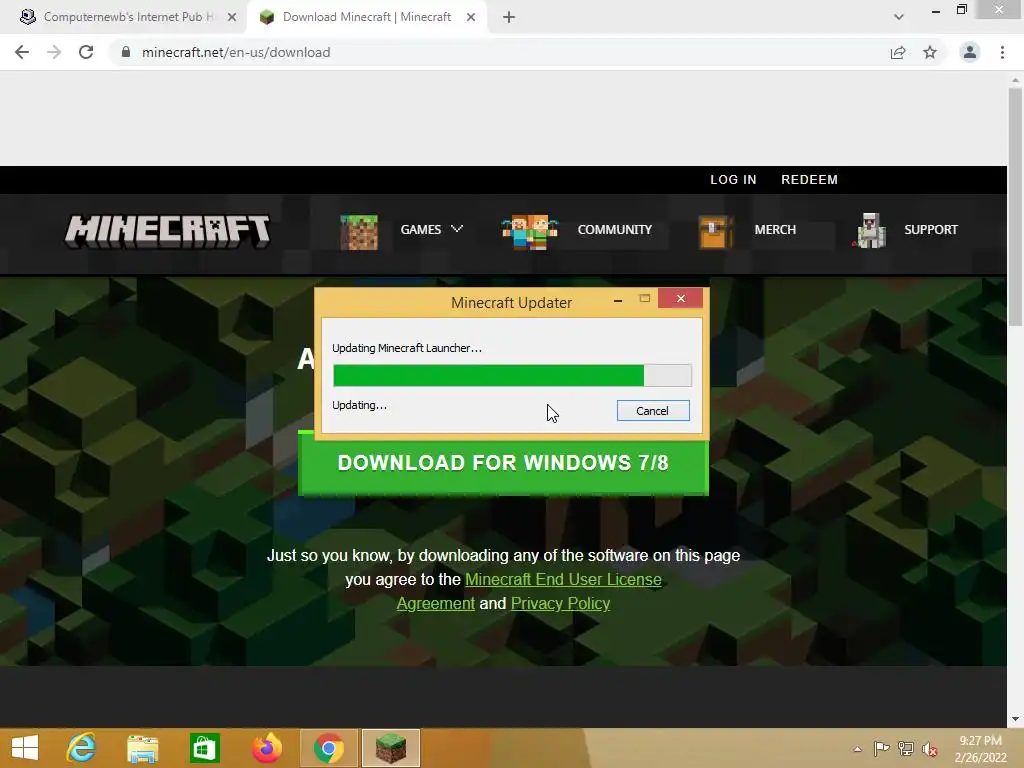The width and height of the screenshot is (1024, 768).
Task: Show hidden system tray icons
Action: (857, 749)
